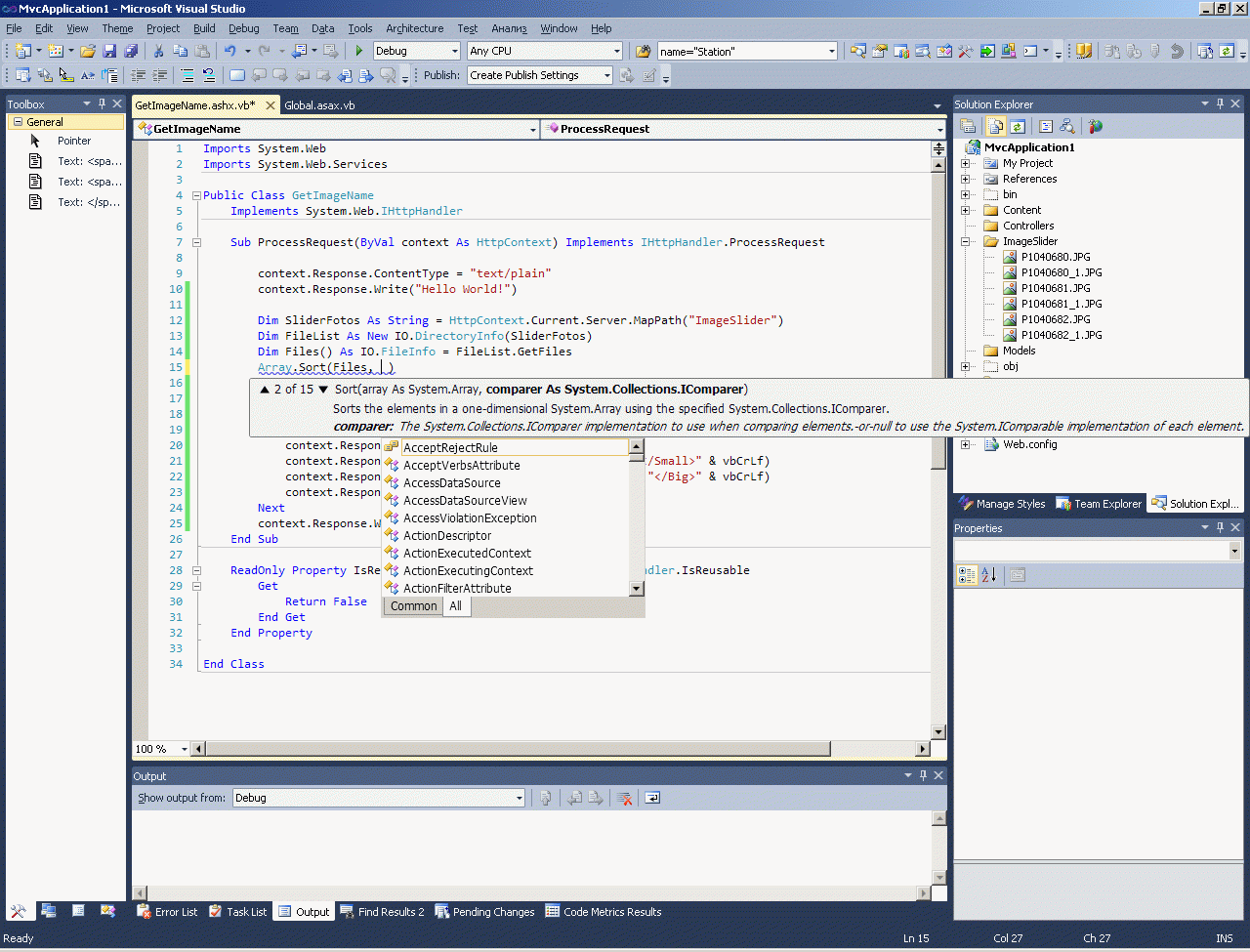This screenshot has height=952, width=1250.
Task: Expand the References node in Solution Explorer
Action: point(966,179)
